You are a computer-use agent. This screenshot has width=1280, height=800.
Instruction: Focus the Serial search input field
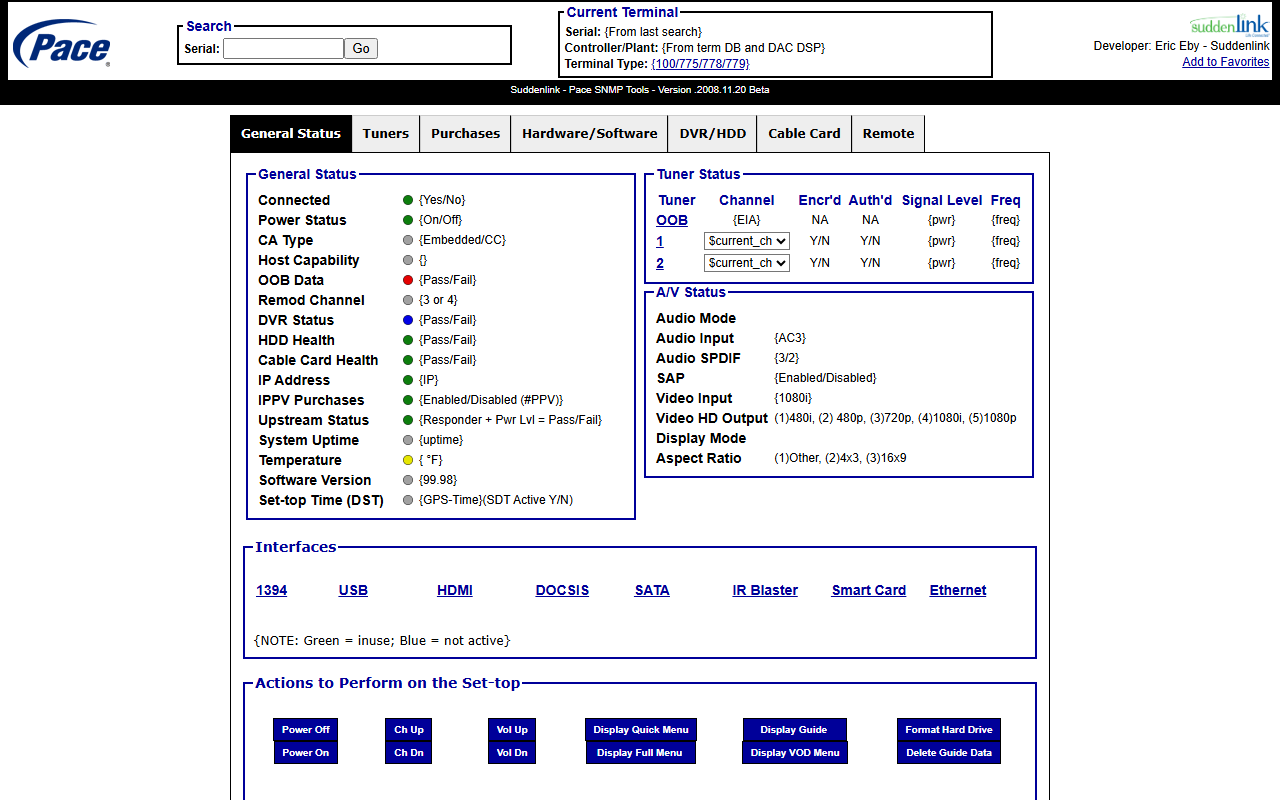[x=283, y=48]
